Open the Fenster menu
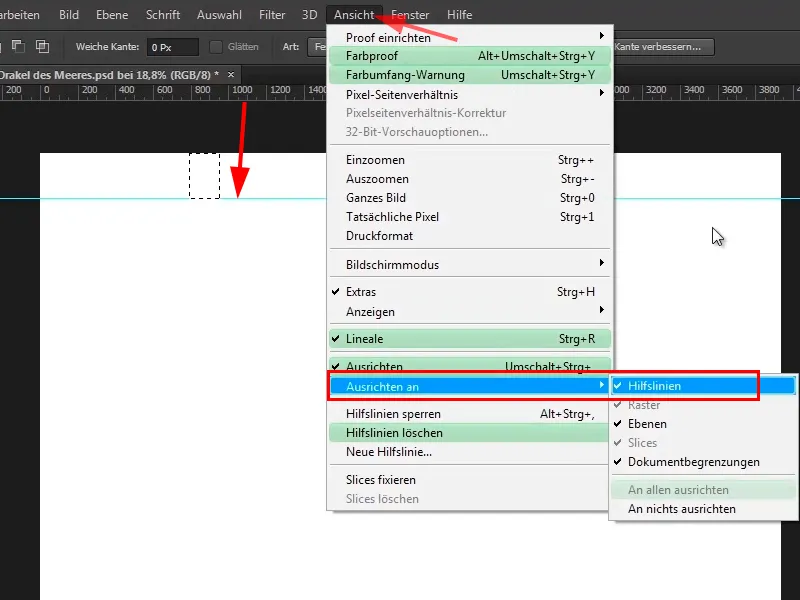The width and height of the screenshot is (800, 600). [x=410, y=15]
